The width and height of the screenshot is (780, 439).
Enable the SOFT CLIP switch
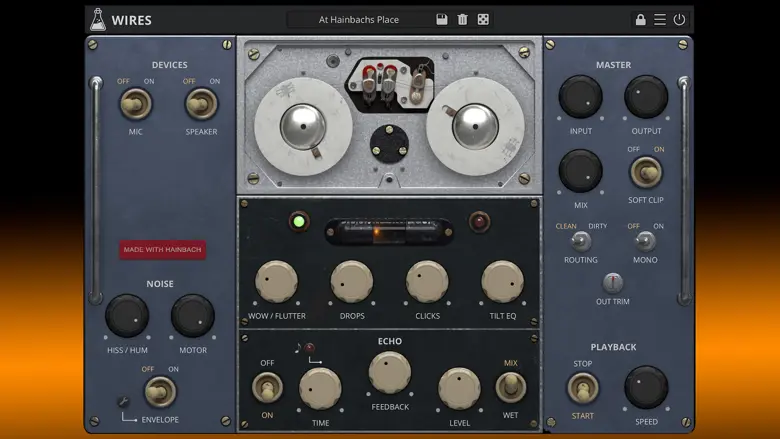(646, 172)
